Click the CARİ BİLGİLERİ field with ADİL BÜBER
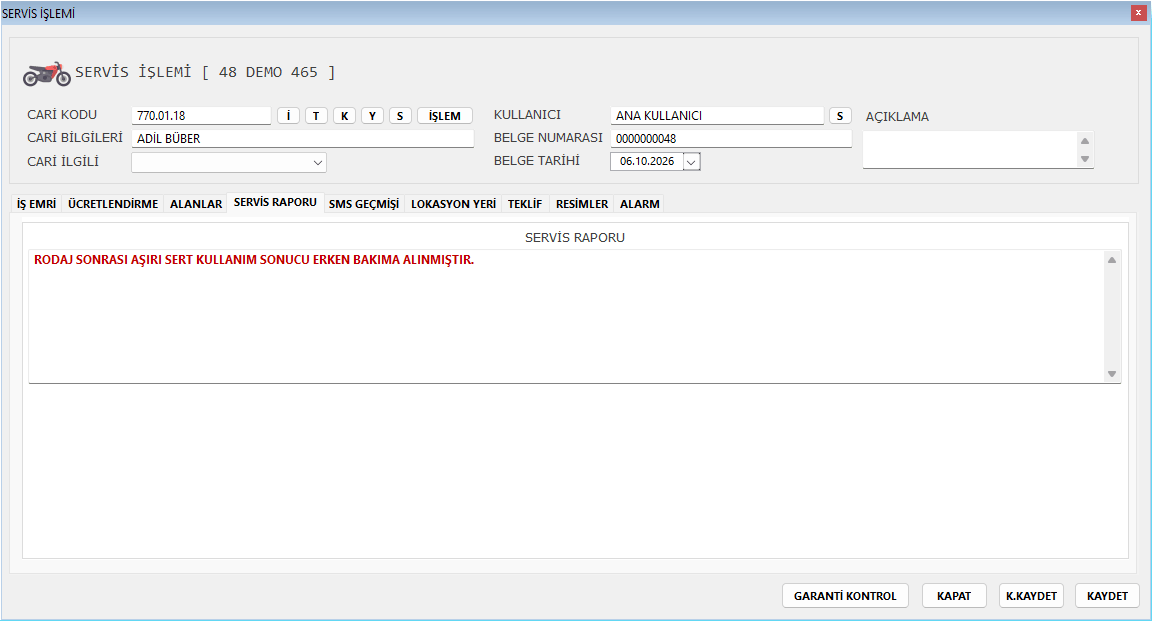The height and width of the screenshot is (621, 1152). (303, 138)
